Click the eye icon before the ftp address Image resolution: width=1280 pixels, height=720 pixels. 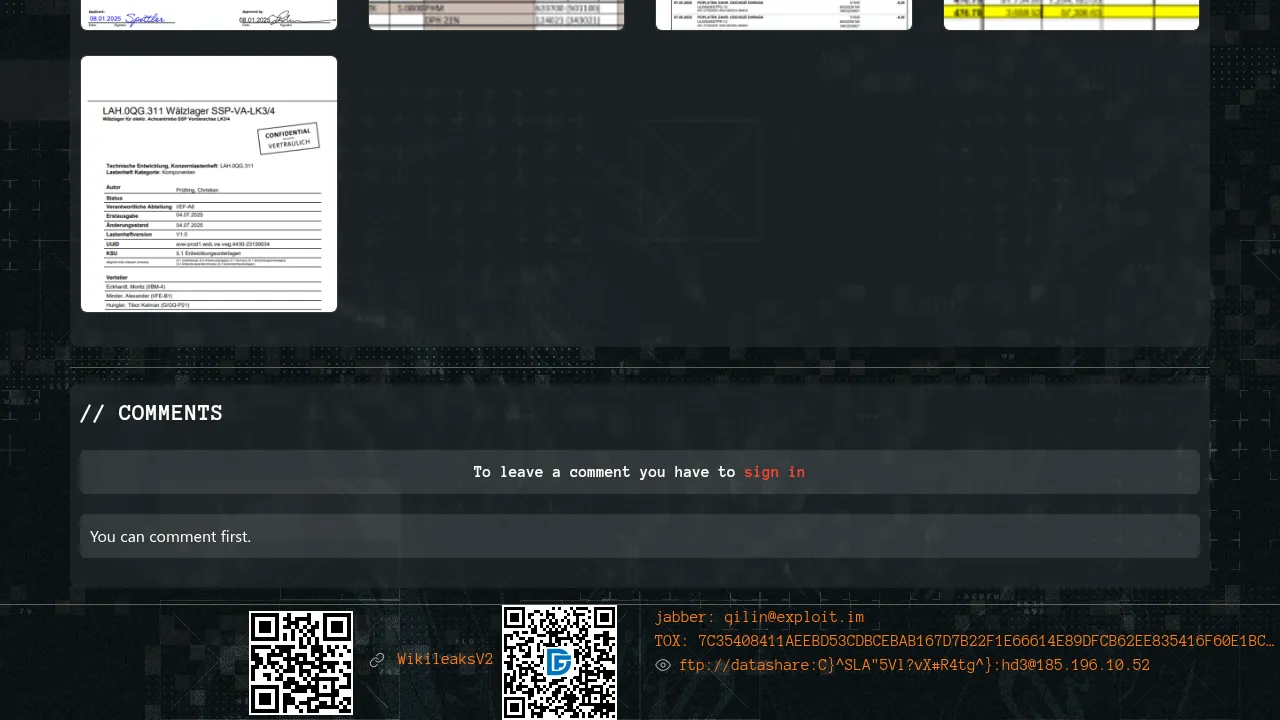[663, 665]
